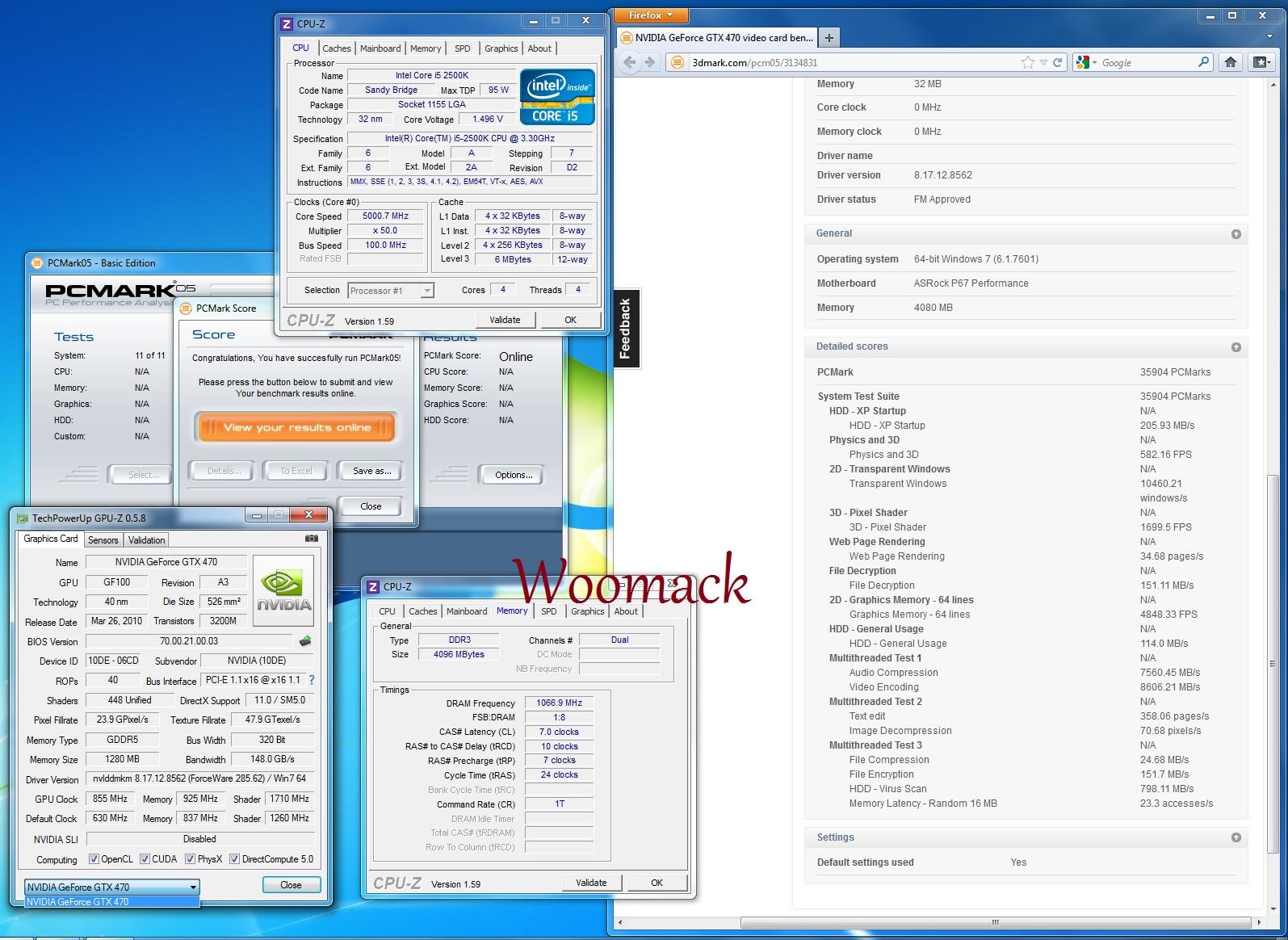Click the Options button in PCMark05
This screenshot has height=940, width=1288.
(x=514, y=475)
